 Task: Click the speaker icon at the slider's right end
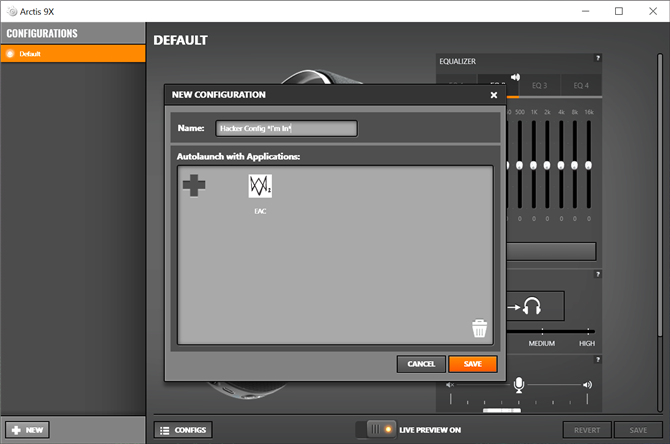click(x=587, y=384)
